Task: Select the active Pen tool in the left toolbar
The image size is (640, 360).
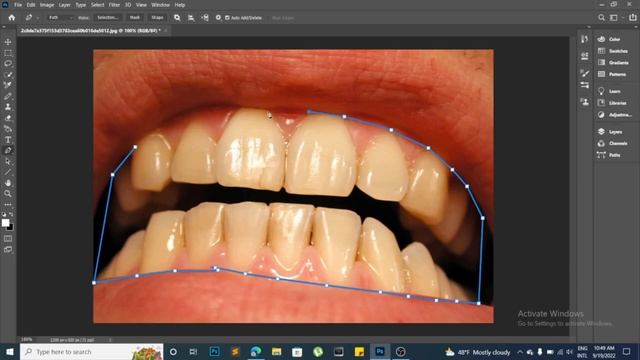Action: click(8, 151)
